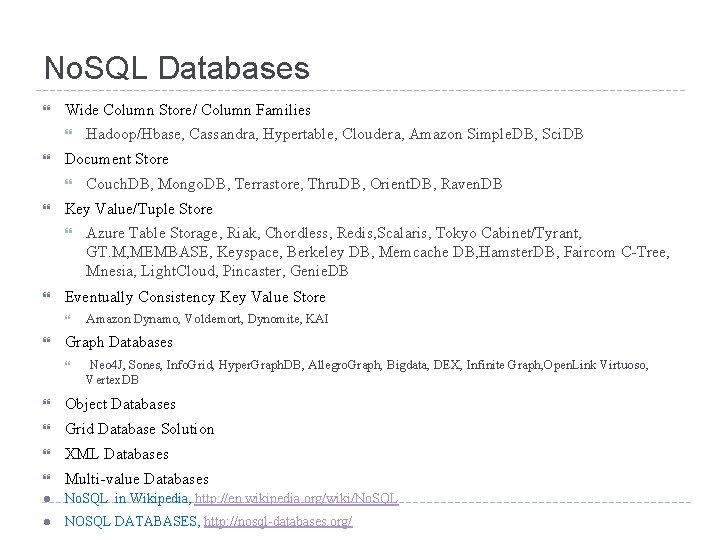Open the nosql-databases.org link
Viewport: 720px width, 540px height.
tap(277, 522)
